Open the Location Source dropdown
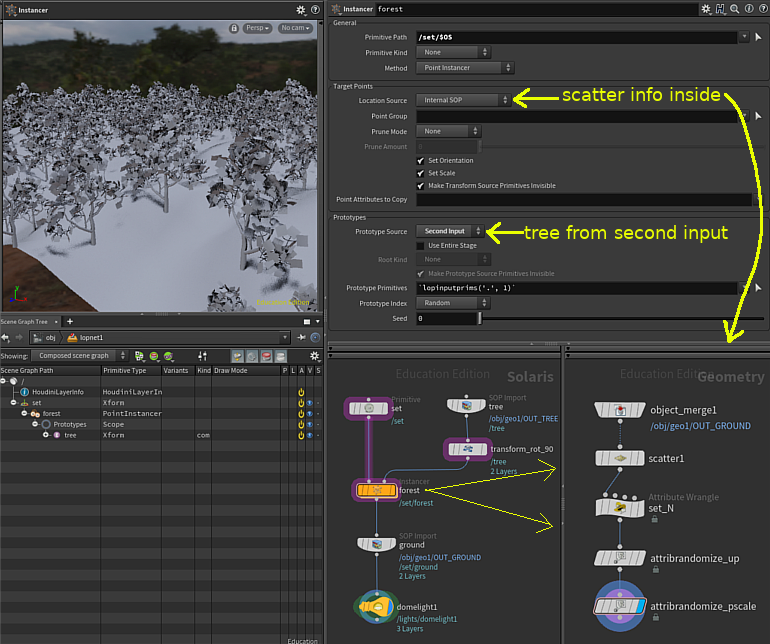This screenshot has width=770, height=644. click(x=464, y=100)
